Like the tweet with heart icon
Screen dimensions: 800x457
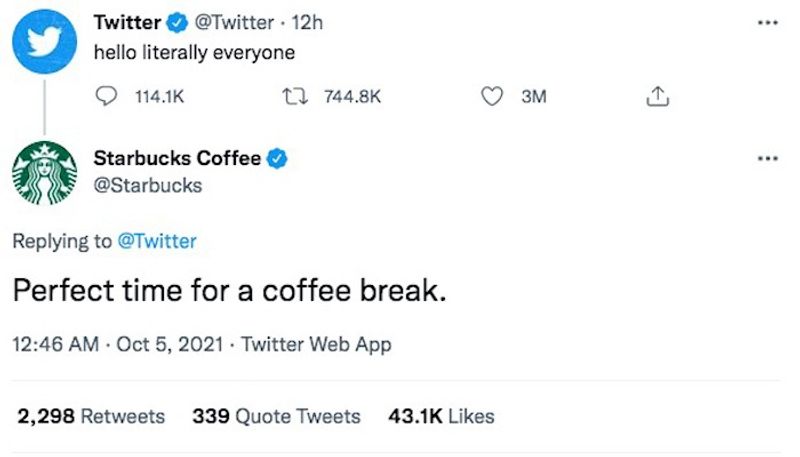(492, 97)
